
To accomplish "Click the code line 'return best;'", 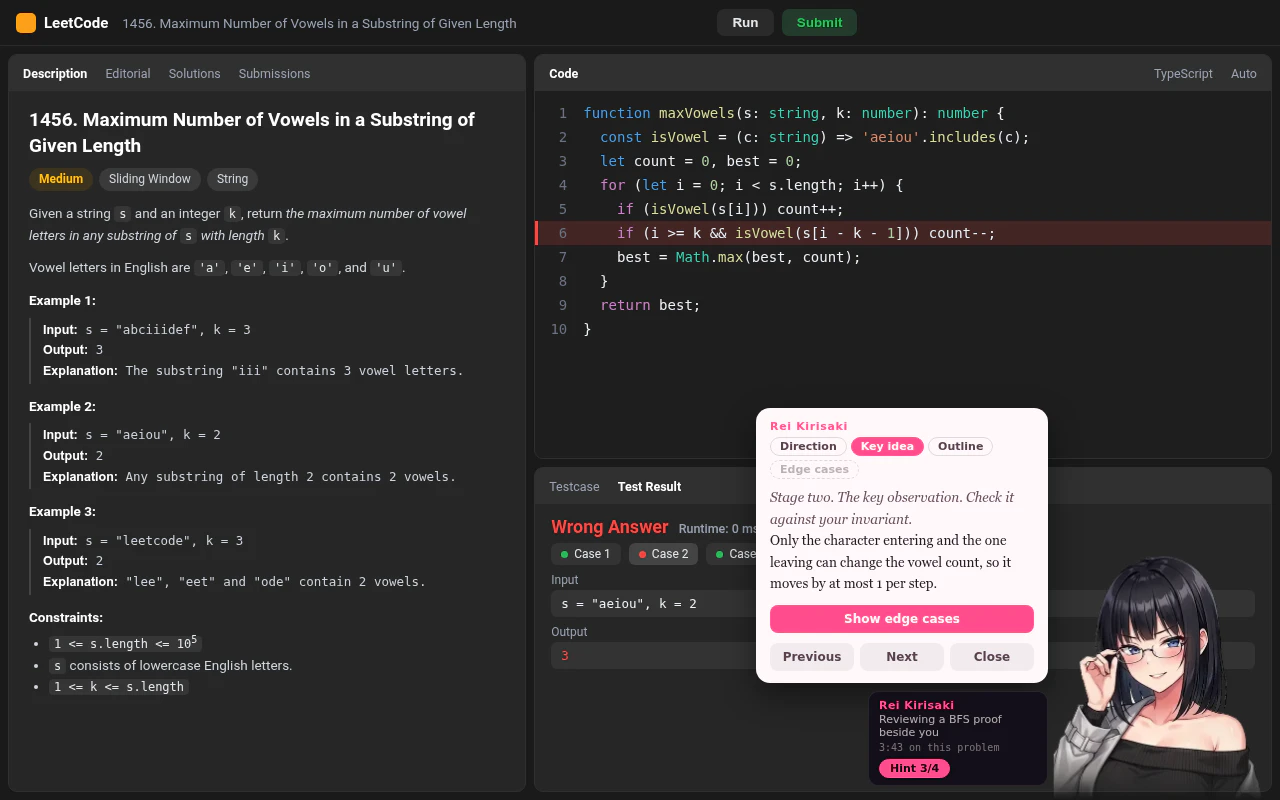I will pyautogui.click(x=650, y=305).
